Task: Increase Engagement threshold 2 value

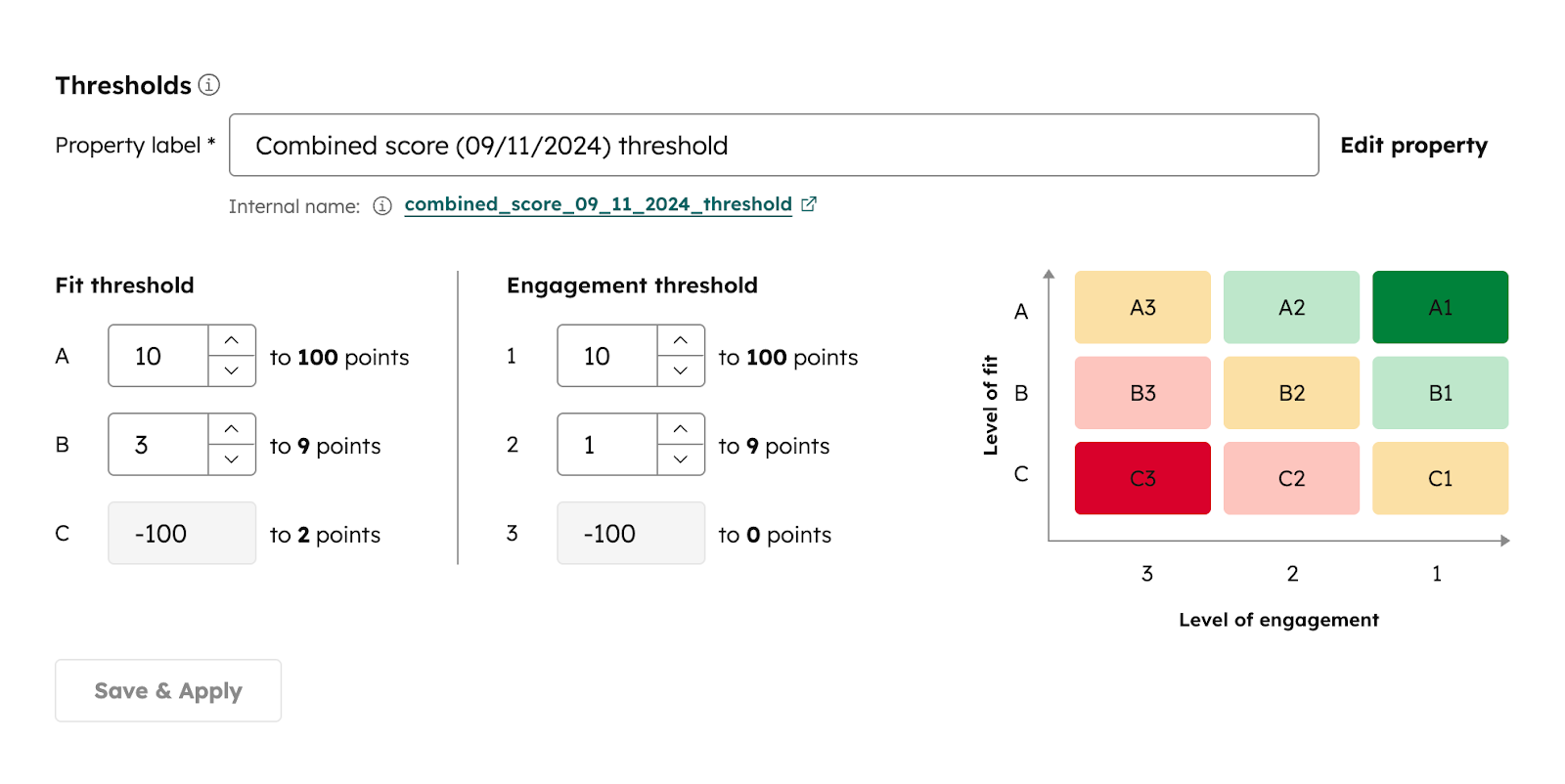Action: [x=681, y=429]
